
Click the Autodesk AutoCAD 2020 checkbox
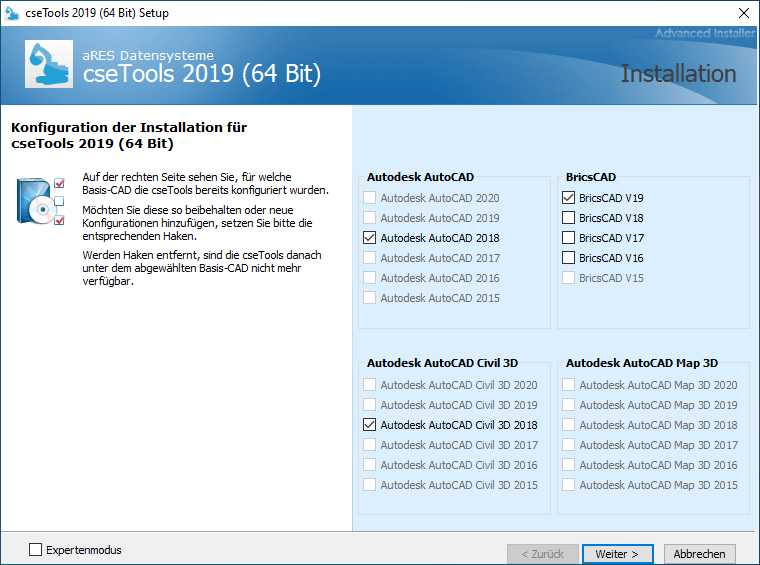(370, 198)
